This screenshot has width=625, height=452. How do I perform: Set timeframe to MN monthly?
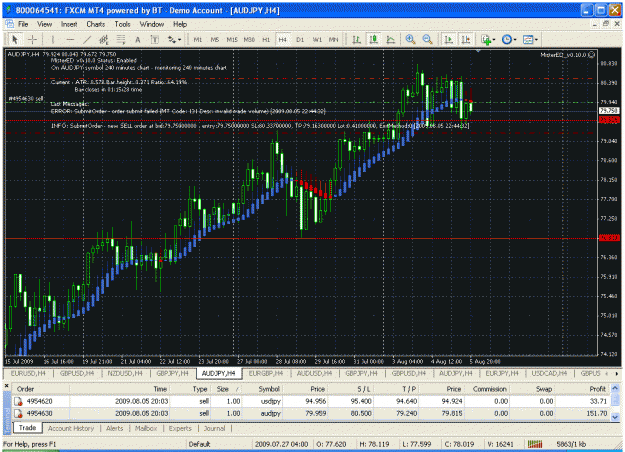(x=334, y=39)
